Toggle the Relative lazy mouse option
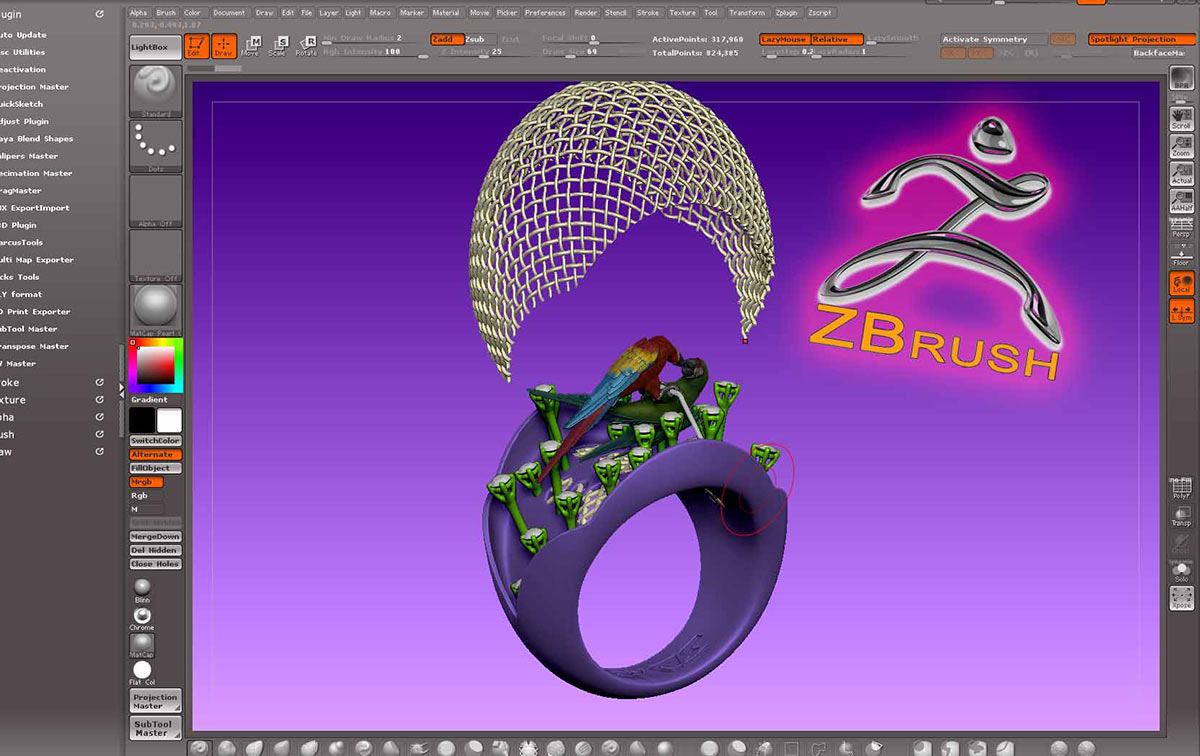This screenshot has width=1200, height=756. click(836, 39)
